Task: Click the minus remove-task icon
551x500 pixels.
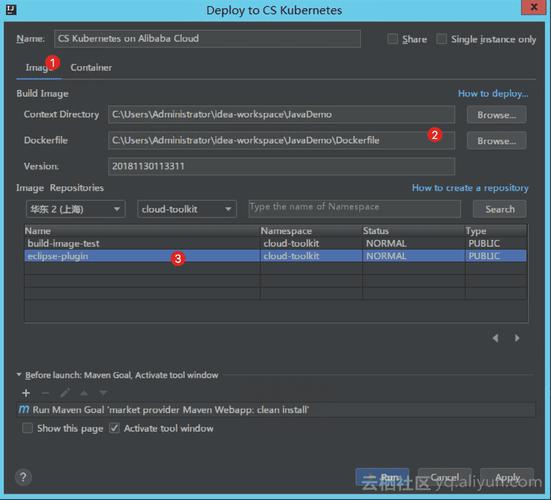Action: (45, 393)
